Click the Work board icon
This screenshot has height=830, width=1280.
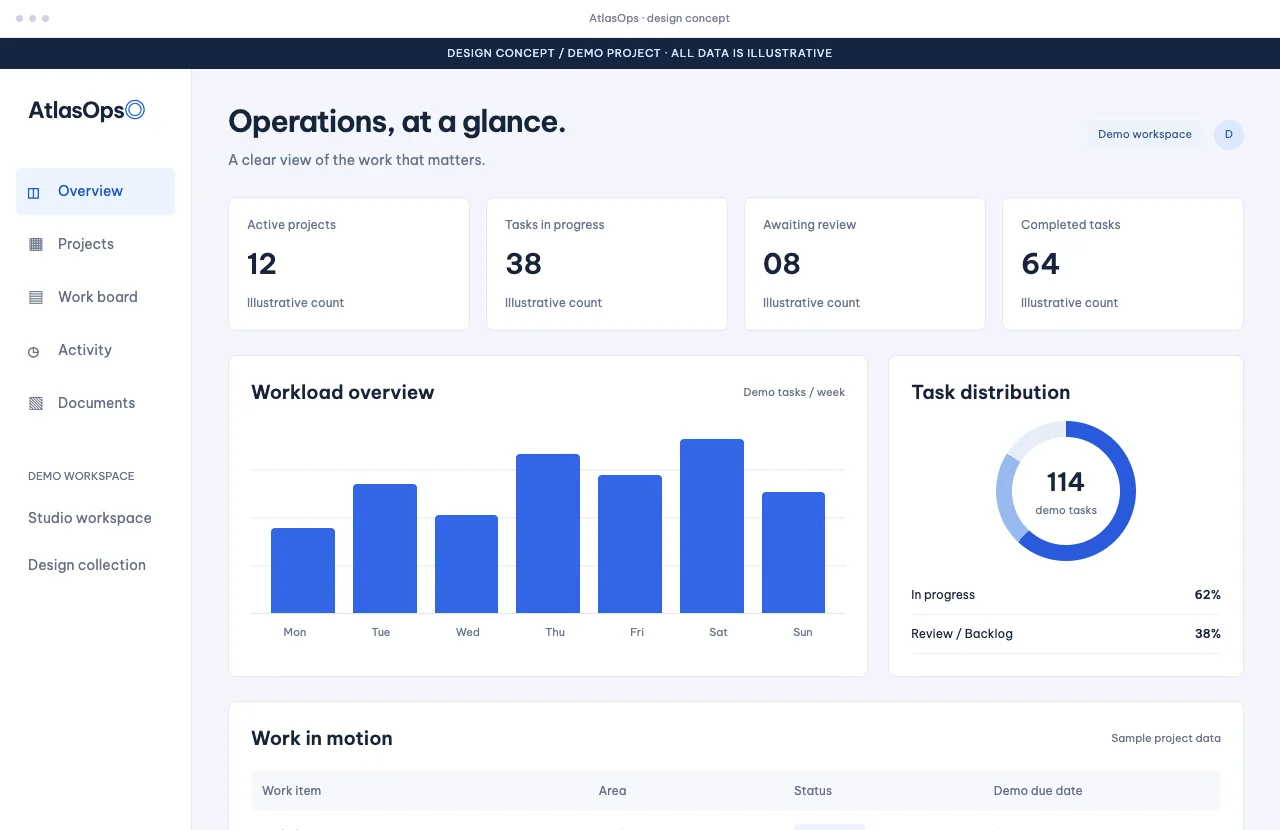36,297
